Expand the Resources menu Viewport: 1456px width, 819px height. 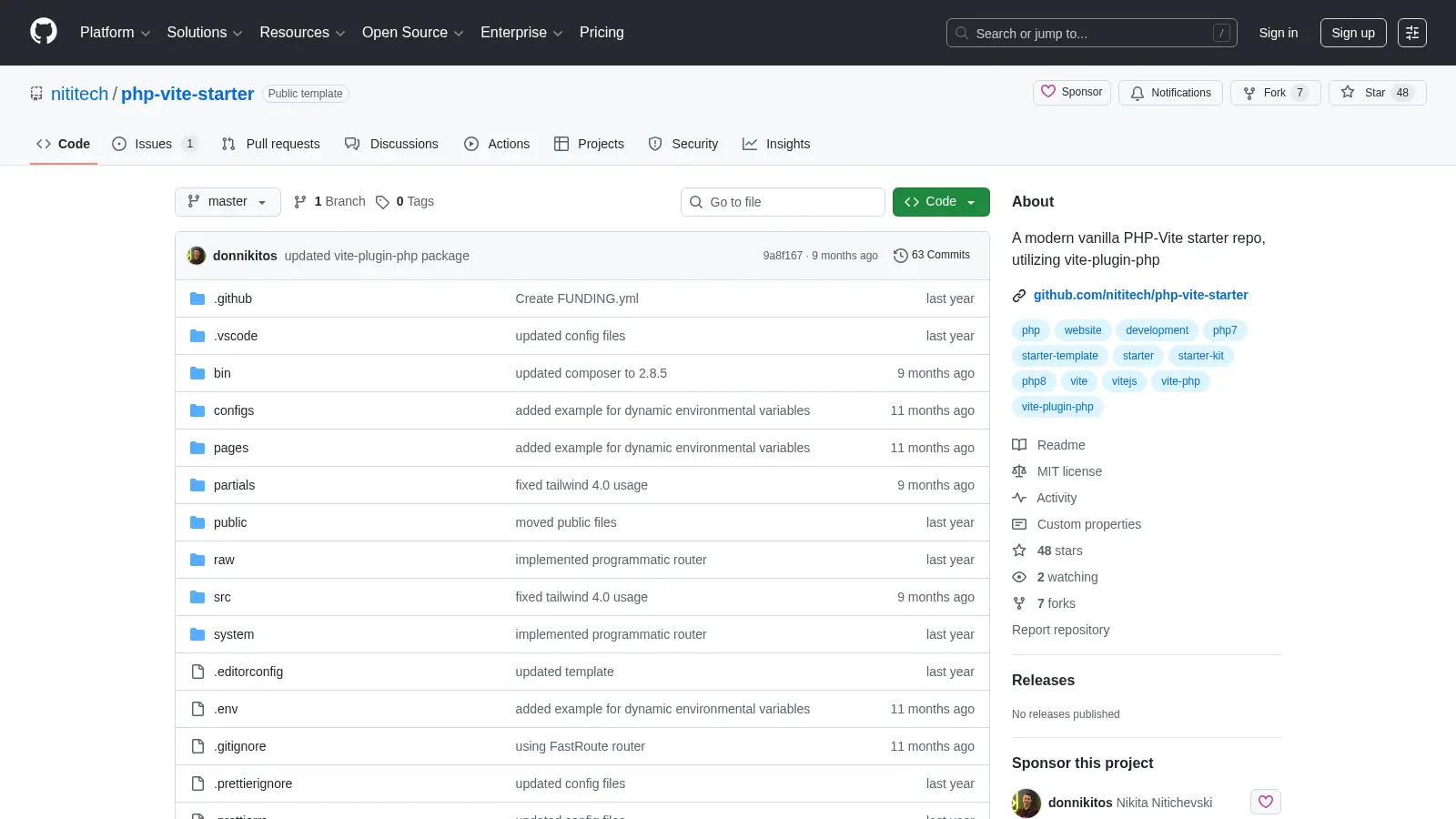click(x=302, y=33)
